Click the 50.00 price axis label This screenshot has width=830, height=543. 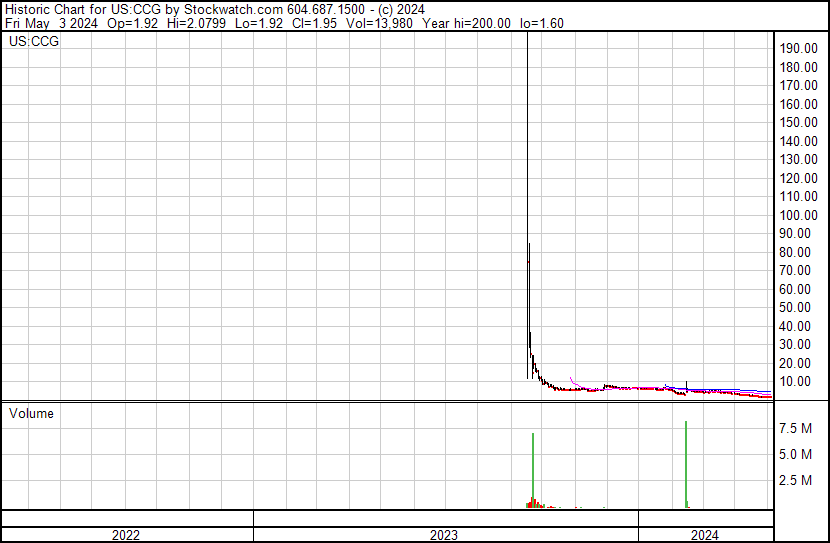tap(795, 307)
